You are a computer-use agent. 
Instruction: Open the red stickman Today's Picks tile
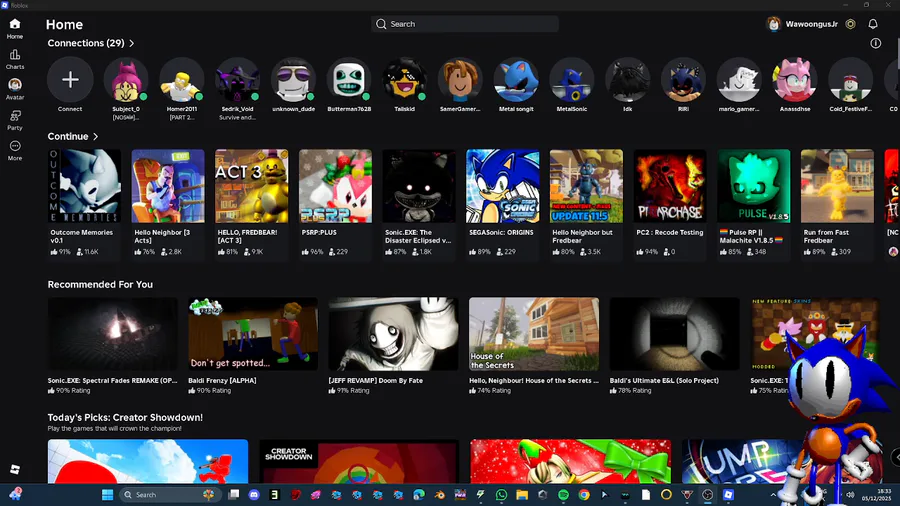pyautogui.click(x=148, y=461)
